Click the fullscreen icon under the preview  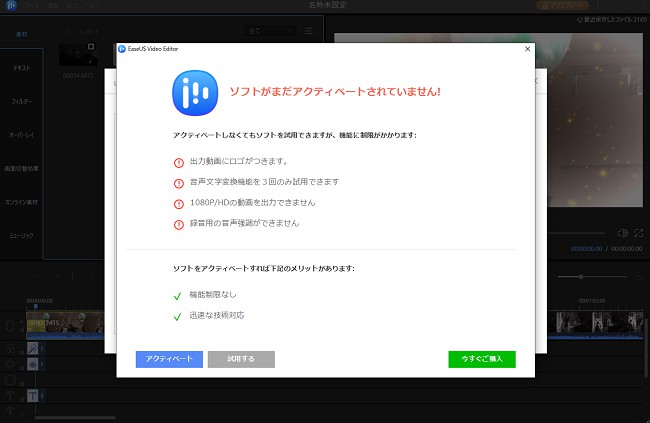tap(638, 233)
